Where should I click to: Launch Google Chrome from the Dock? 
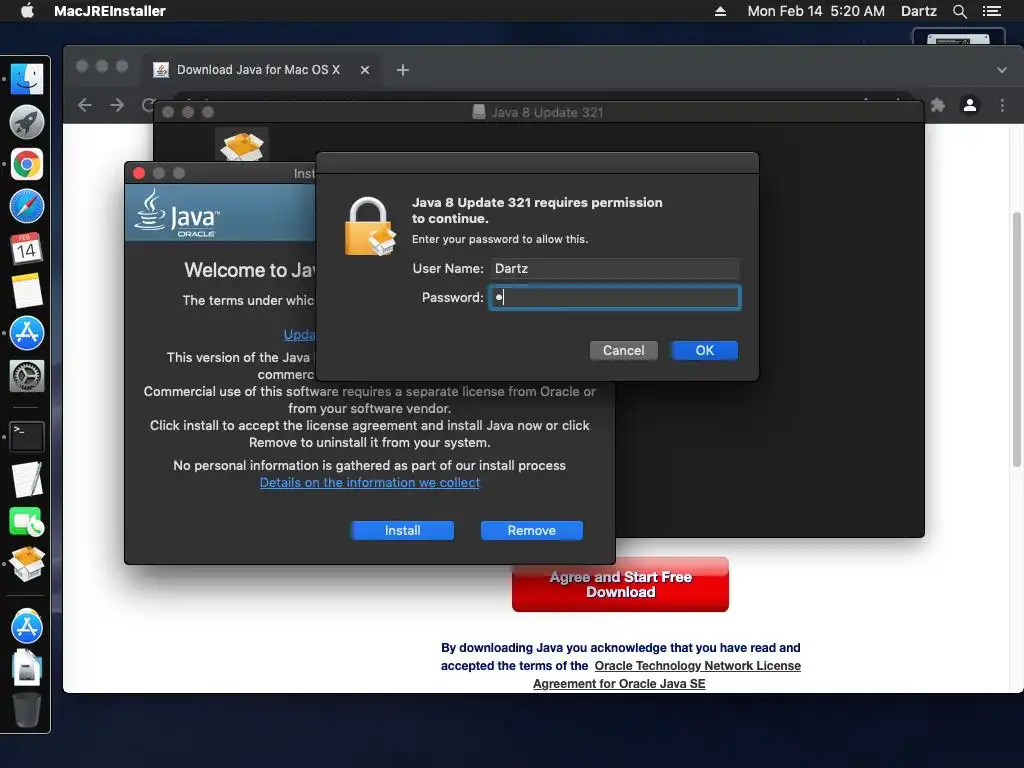pyautogui.click(x=27, y=164)
